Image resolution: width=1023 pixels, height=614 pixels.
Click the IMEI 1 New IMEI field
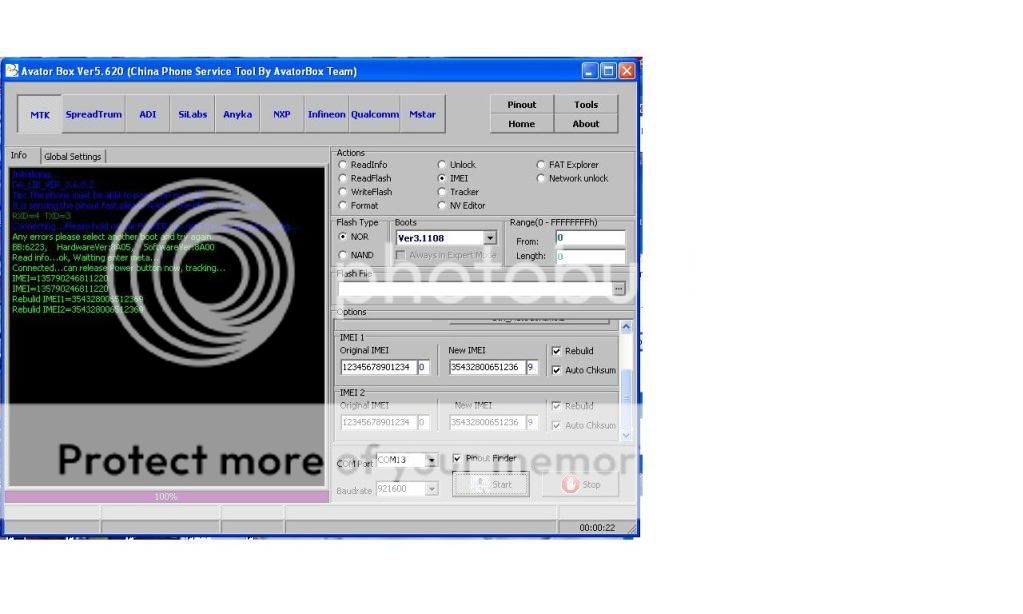[486, 368]
